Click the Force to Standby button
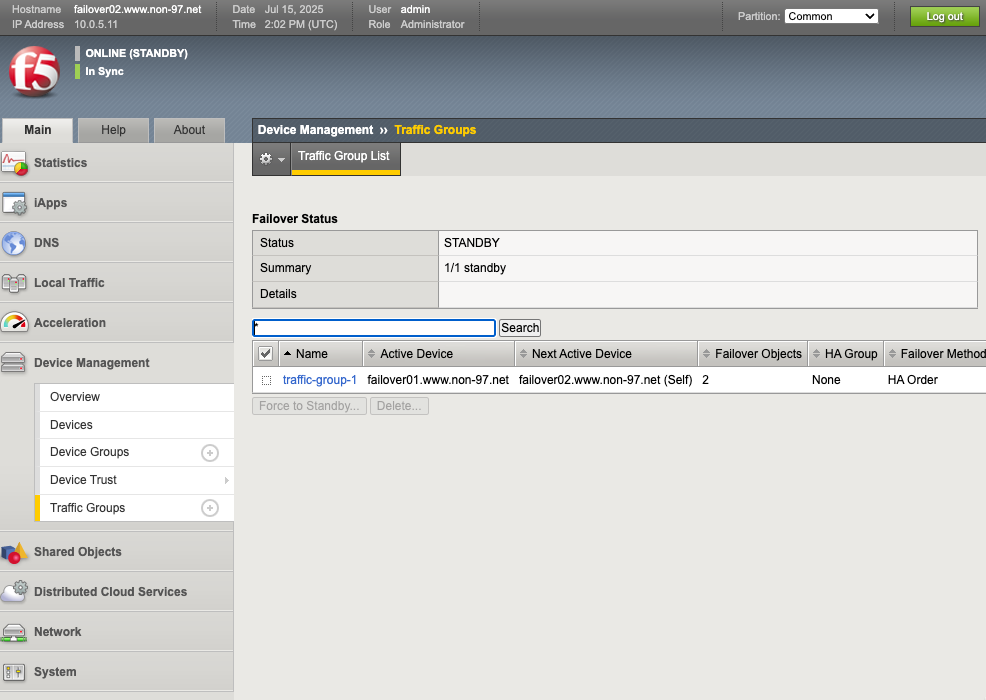Image resolution: width=986 pixels, height=700 pixels. [309, 406]
